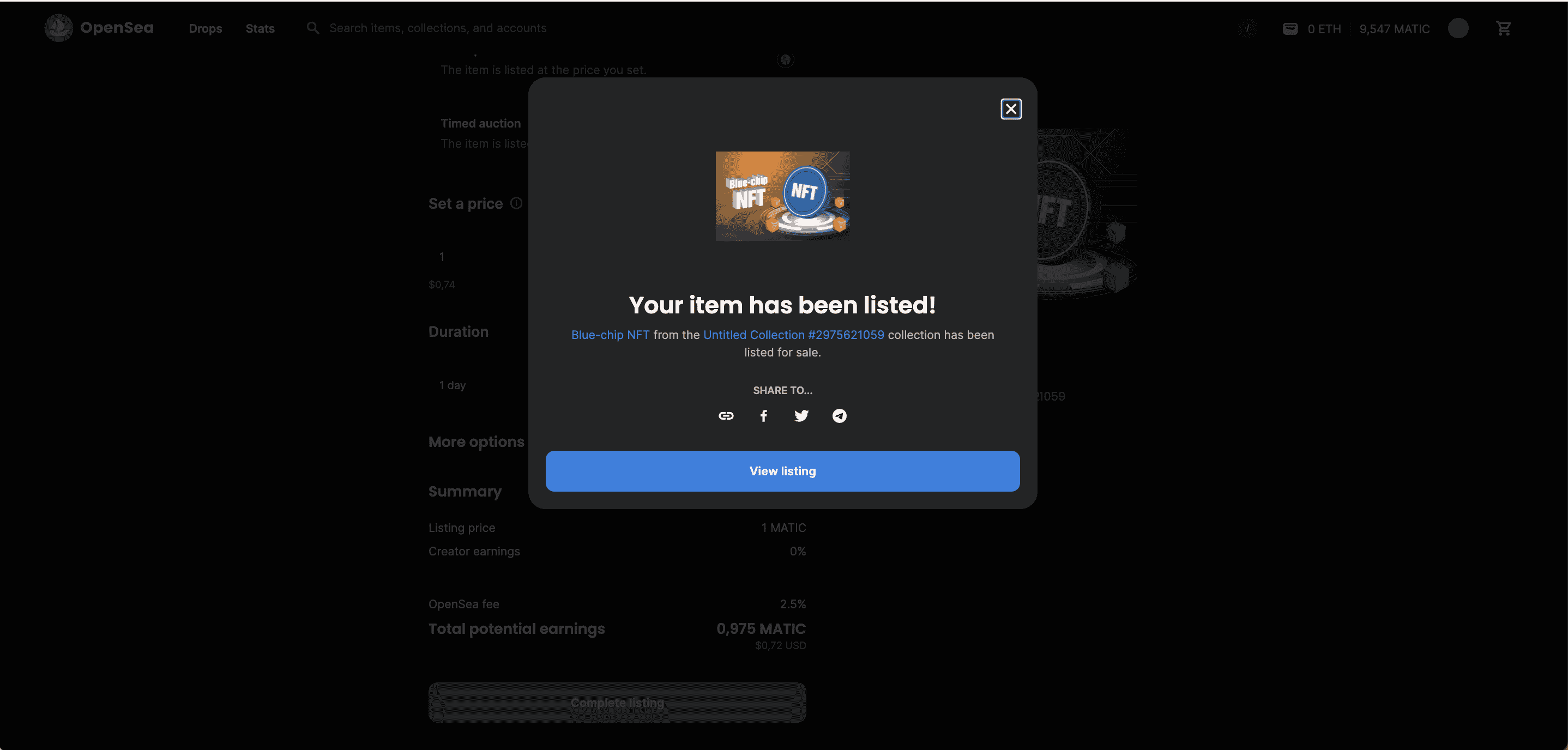Click the Blue-chip NFT thumbnail image
1568x750 pixels.
click(782, 196)
